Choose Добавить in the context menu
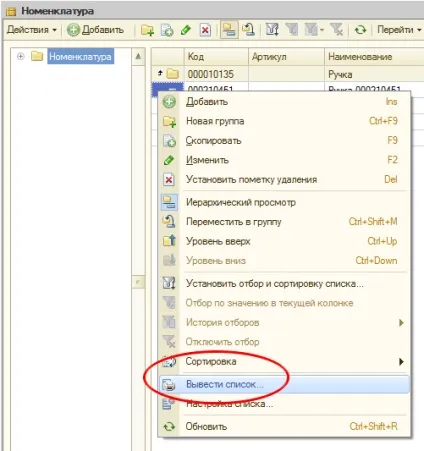The image size is (424, 451). tap(284, 101)
